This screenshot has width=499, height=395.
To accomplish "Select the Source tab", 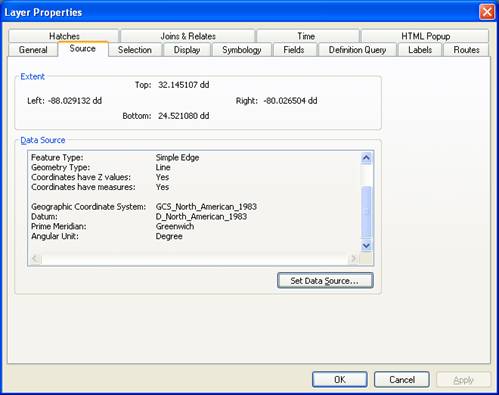I will (x=83, y=49).
